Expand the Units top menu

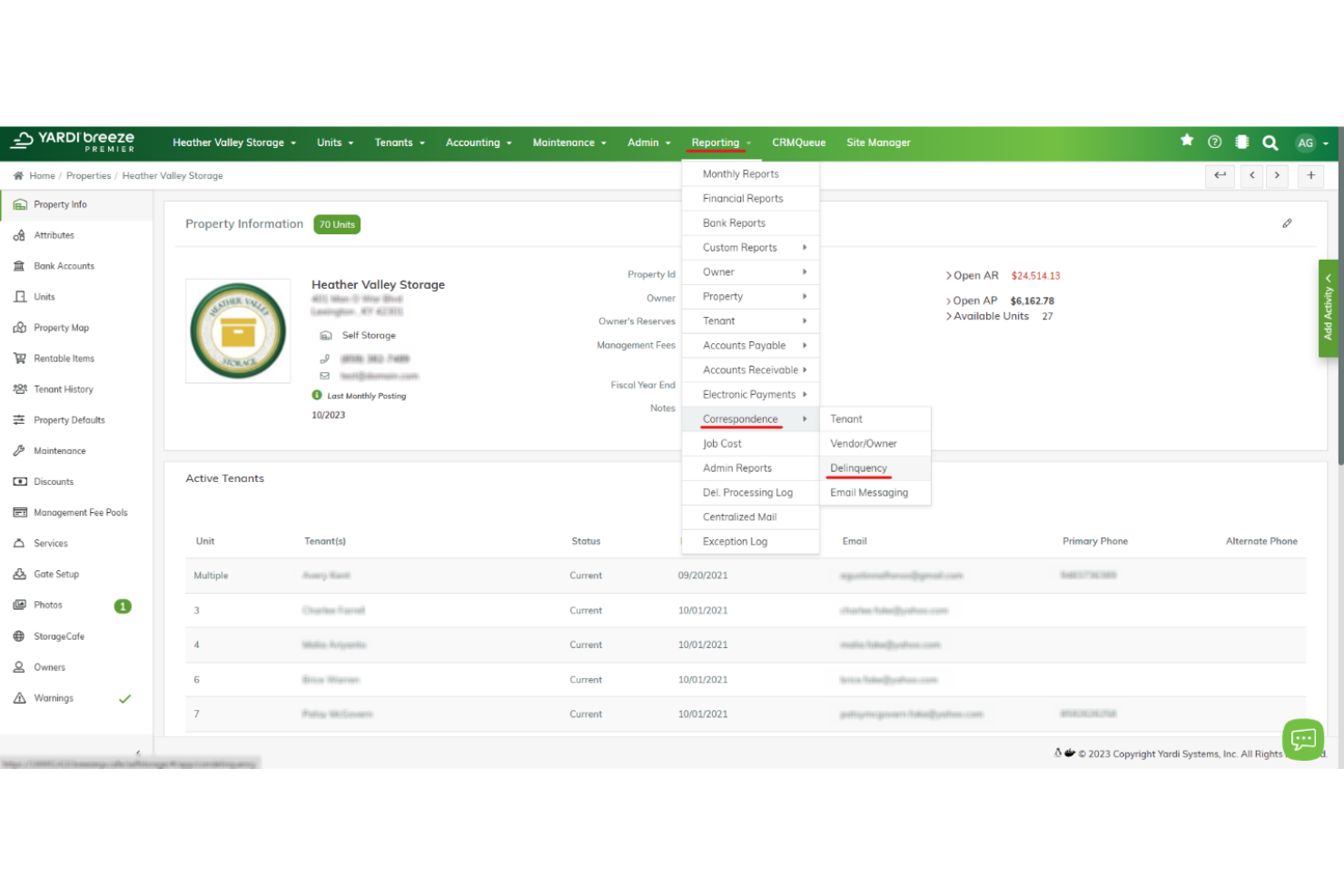click(x=335, y=143)
